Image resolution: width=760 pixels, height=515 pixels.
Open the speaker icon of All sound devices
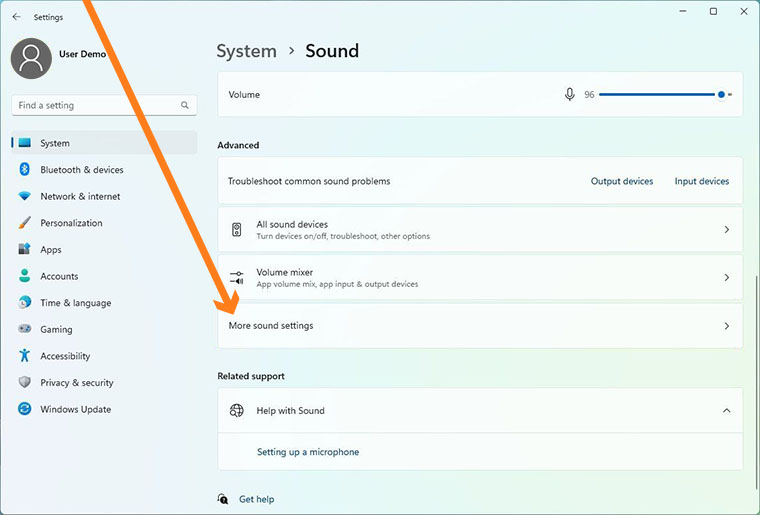237,230
